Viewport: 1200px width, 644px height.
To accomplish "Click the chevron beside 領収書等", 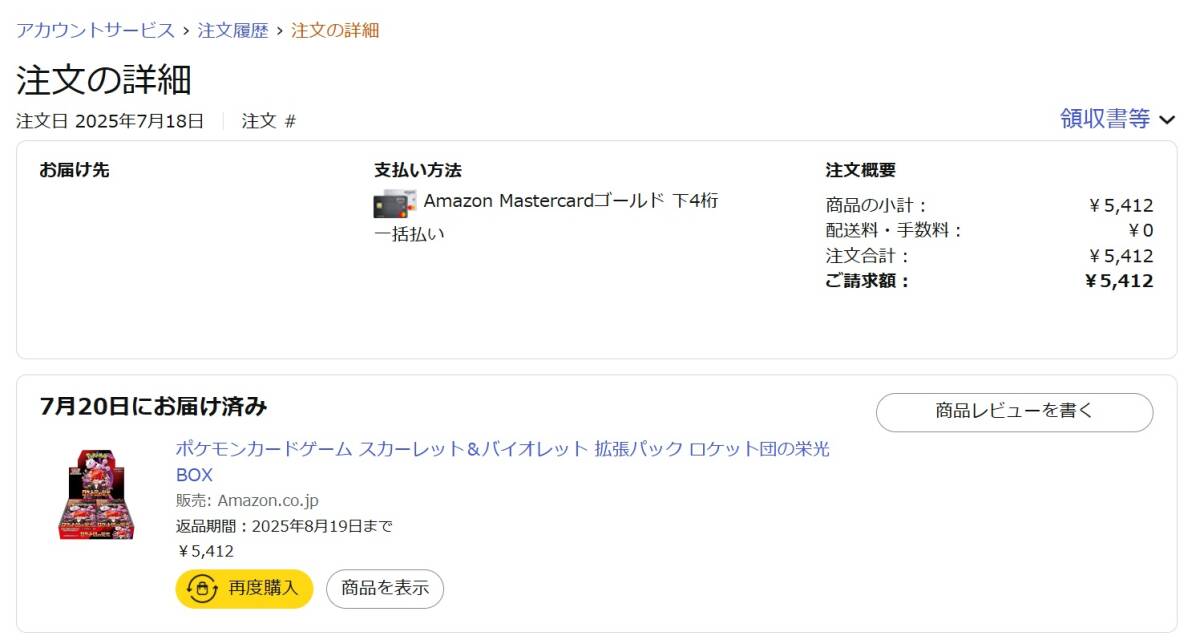I will 1167,120.
